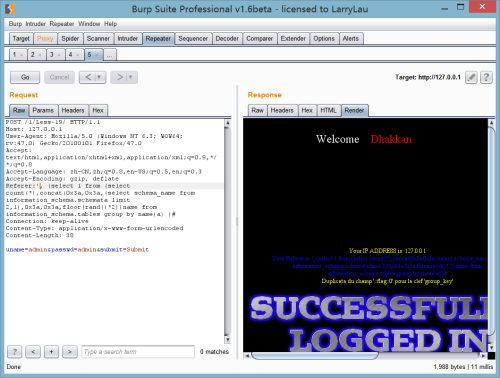Switch to the Comparer tab
The height and width of the screenshot is (378, 500).
259,39
